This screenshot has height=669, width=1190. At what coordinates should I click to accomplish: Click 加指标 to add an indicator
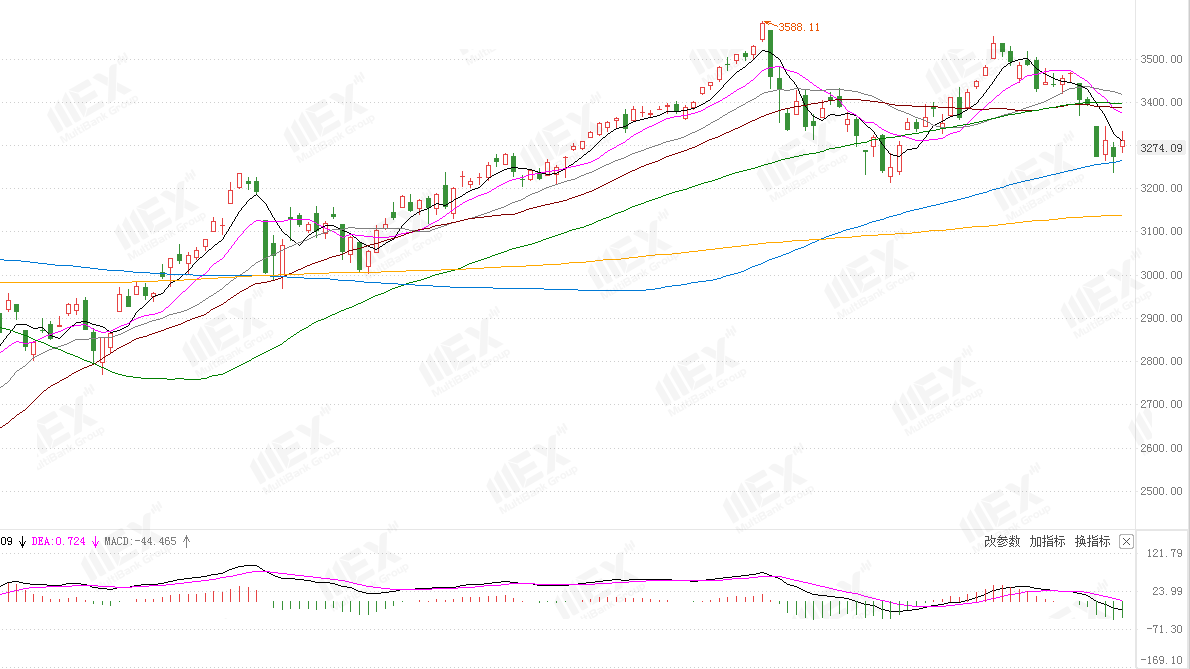(x=1047, y=542)
